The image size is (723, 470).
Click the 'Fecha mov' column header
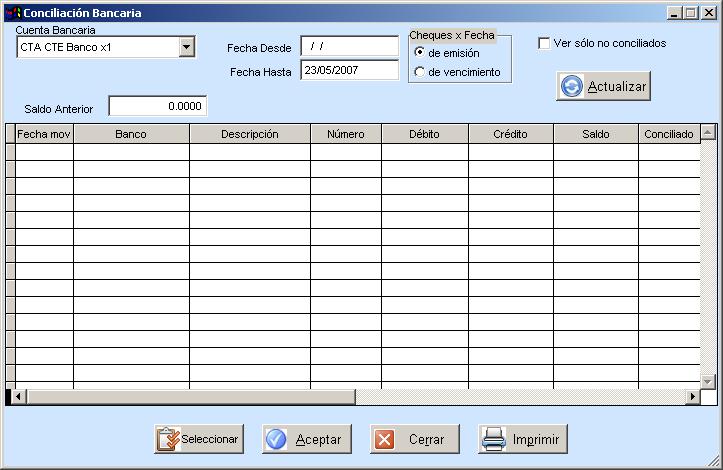click(44, 134)
